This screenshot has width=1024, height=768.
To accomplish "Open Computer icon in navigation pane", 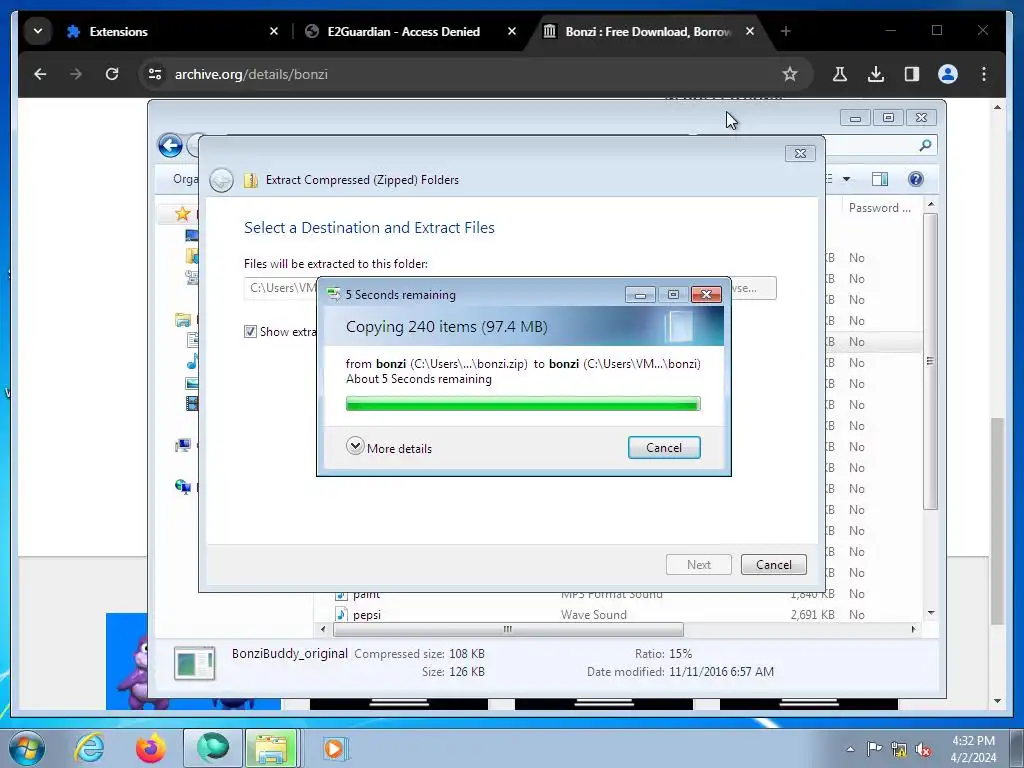I will (183, 445).
